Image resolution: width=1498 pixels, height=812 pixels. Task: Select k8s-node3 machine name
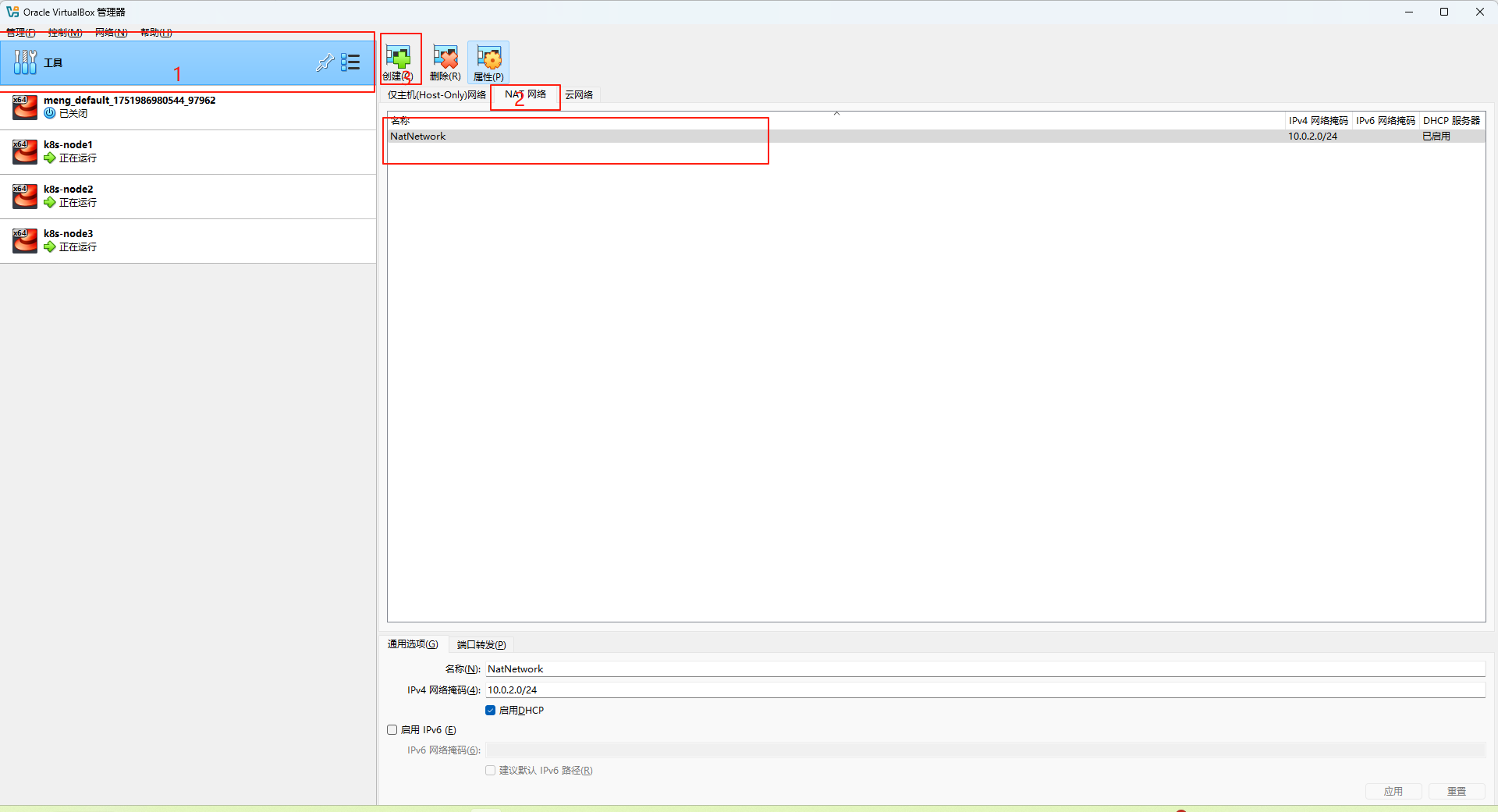(x=68, y=234)
